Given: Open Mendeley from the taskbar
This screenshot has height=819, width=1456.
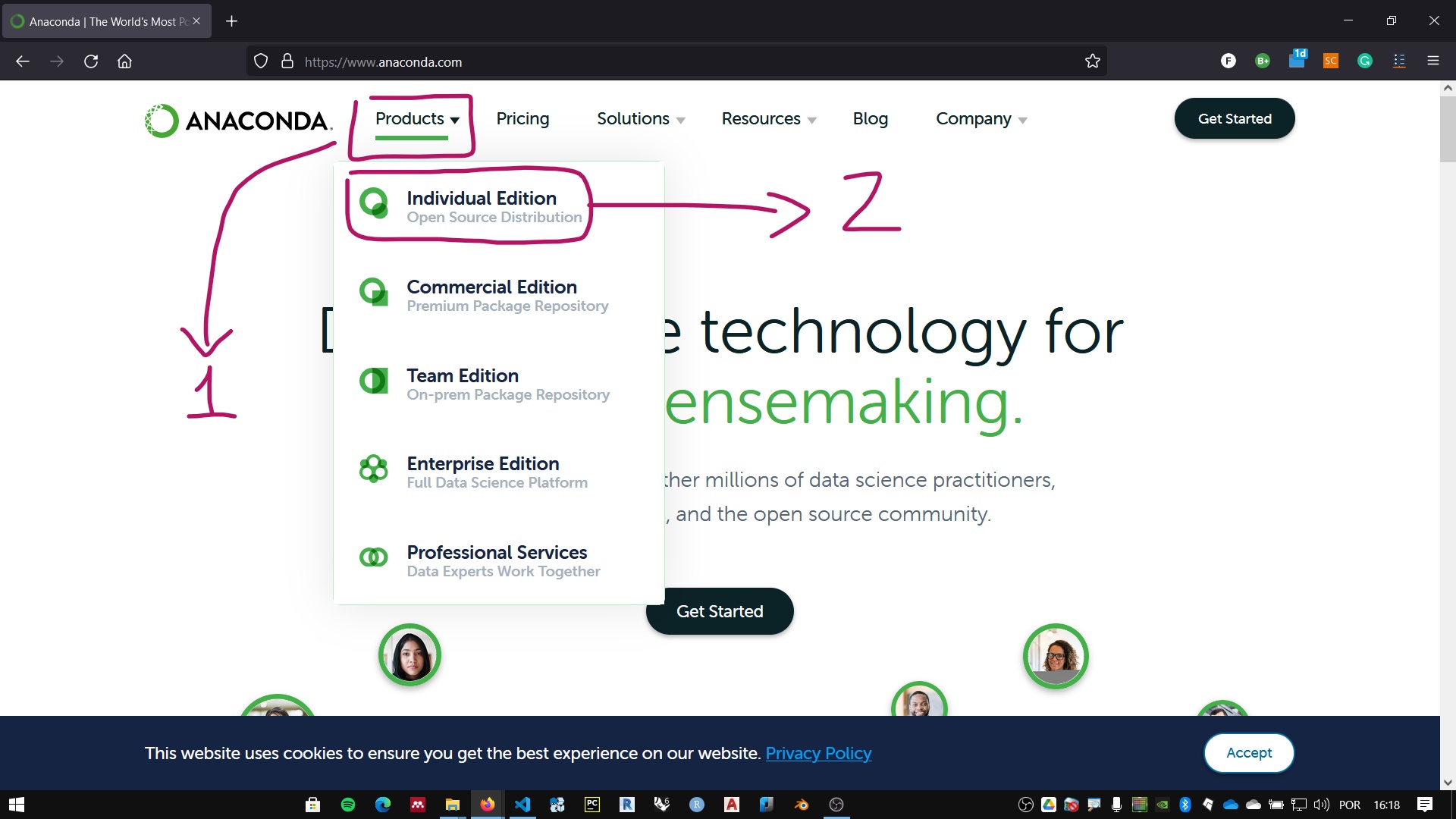Looking at the screenshot, I should [x=418, y=805].
